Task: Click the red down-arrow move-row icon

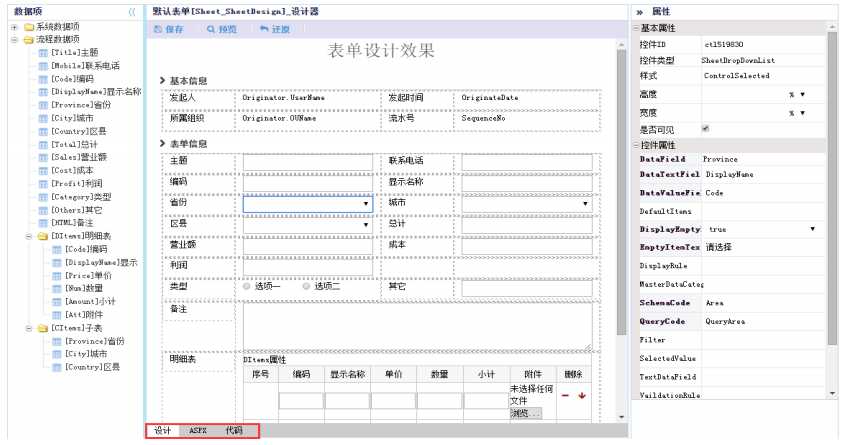Action: 582,396
